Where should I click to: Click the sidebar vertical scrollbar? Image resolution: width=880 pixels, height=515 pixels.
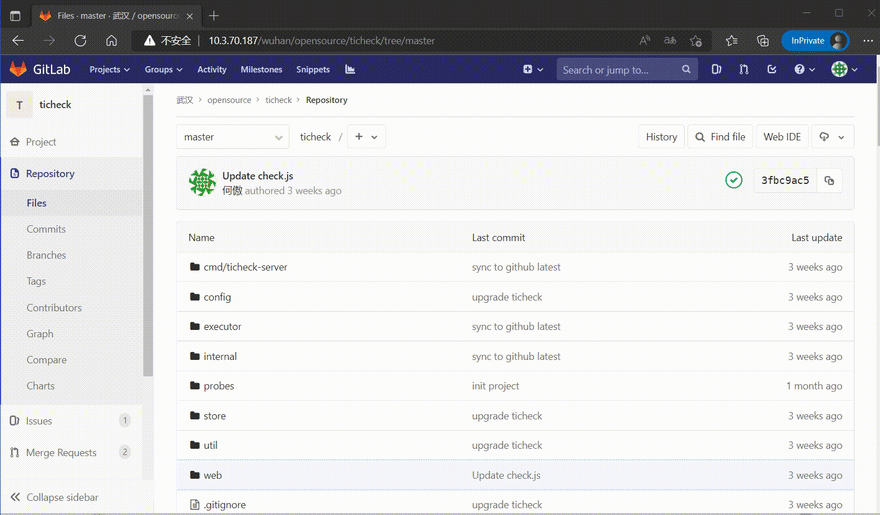[x=148, y=236]
